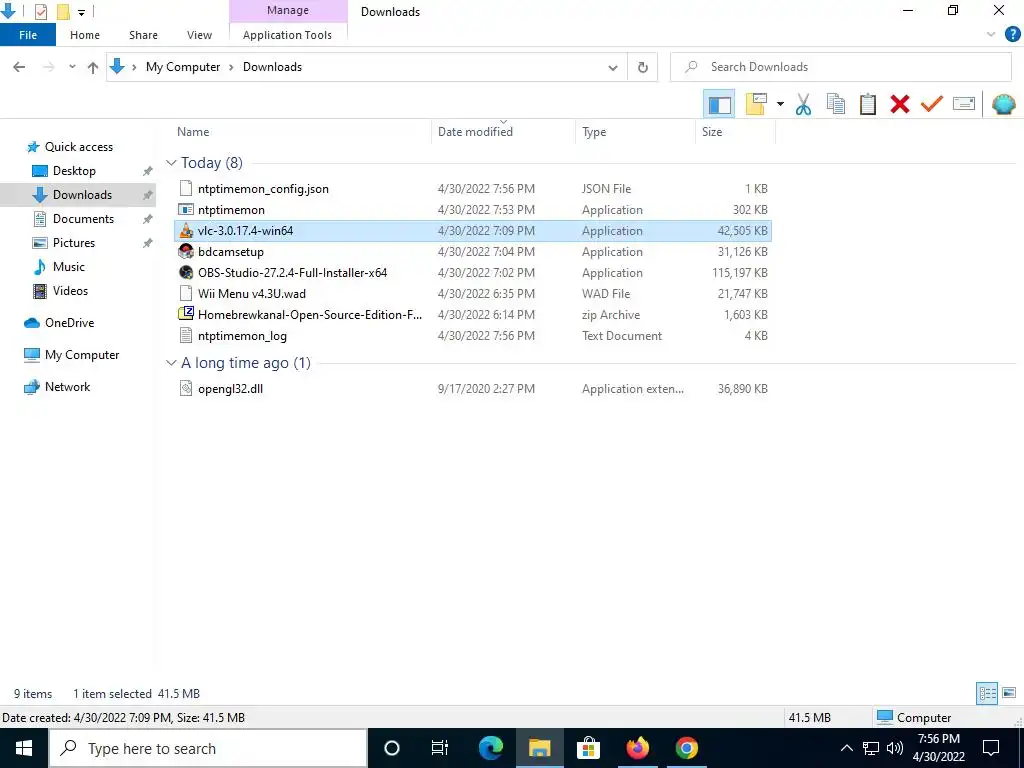Cut the selected file with scissors icon
The height and width of the screenshot is (768, 1024).
pos(803,104)
